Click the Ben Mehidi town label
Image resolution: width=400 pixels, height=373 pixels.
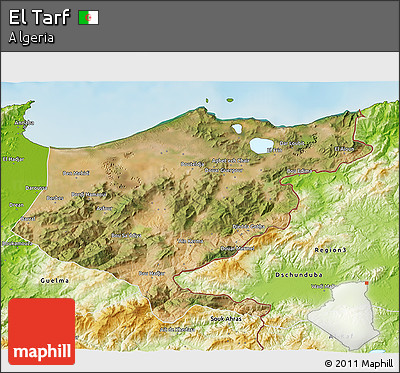click(x=76, y=173)
